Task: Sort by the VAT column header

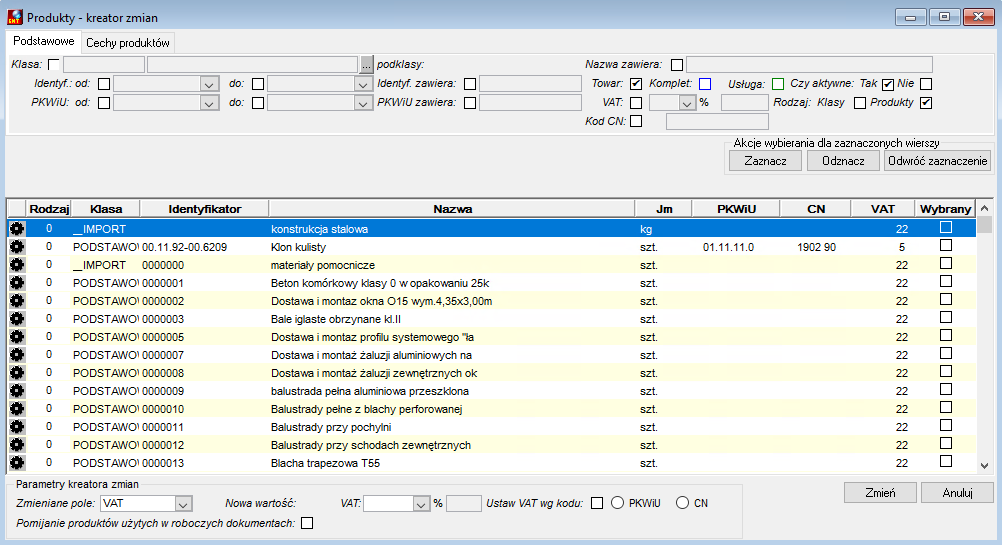Action: (883, 209)
